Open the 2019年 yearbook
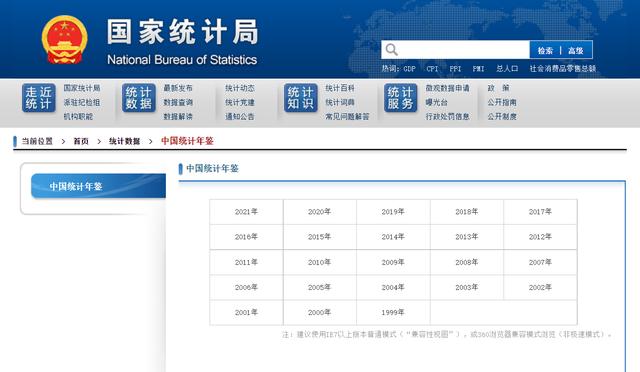Image resolution: width=640 pixels, height=372 pixels. (393, 212)
